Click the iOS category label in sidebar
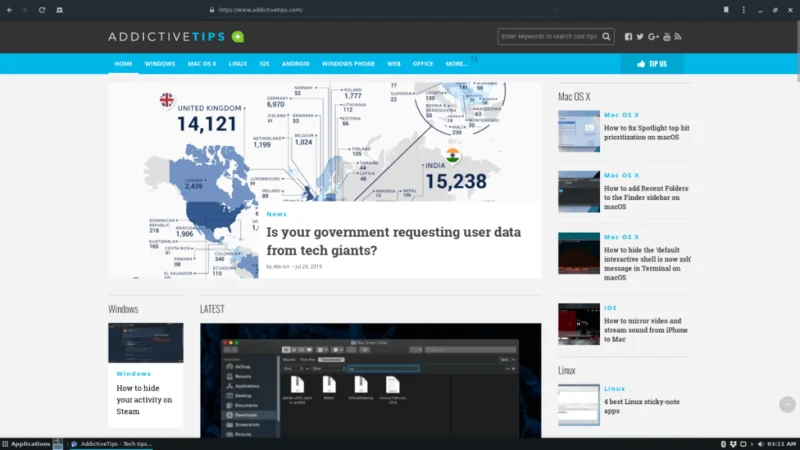800x450 pixels. click(x=610, y=308)
